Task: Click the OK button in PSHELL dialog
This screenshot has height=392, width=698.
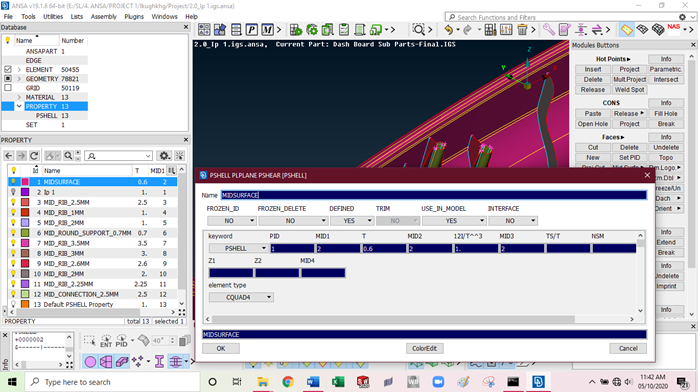Action: [221, 348]
